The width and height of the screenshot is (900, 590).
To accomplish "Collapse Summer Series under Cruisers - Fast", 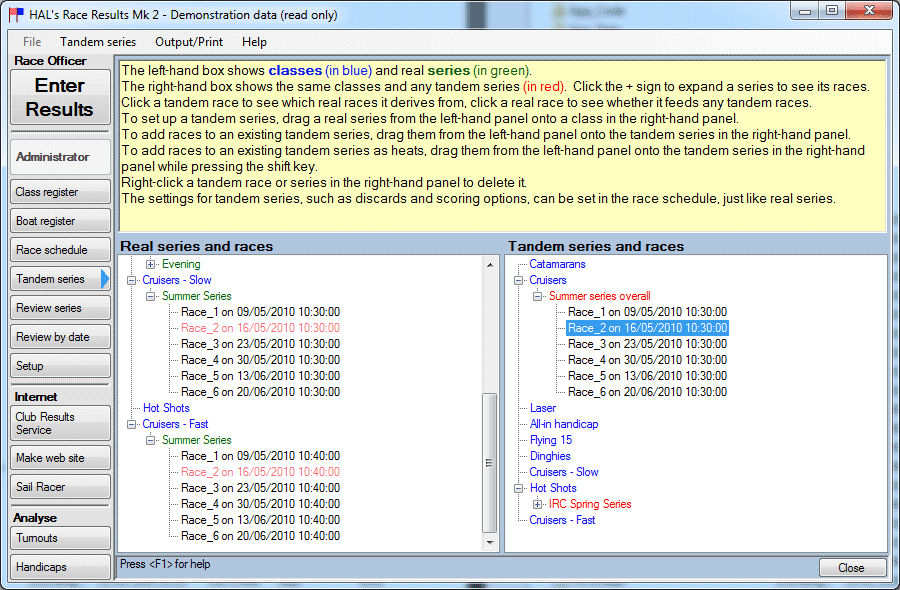I will click(x=150, y=440).
